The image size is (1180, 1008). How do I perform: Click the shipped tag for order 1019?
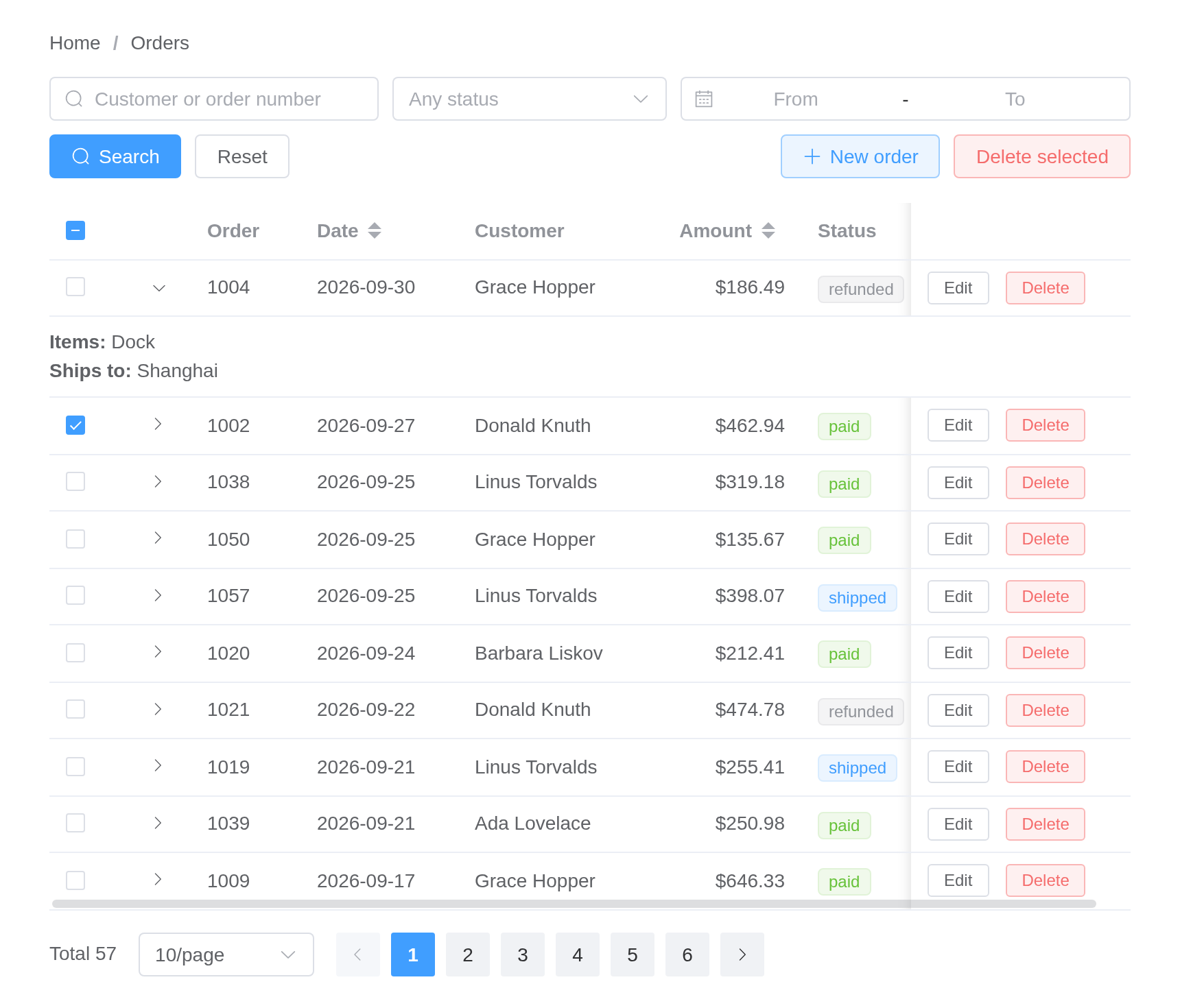pyautogui.click(x=857, y=768)
